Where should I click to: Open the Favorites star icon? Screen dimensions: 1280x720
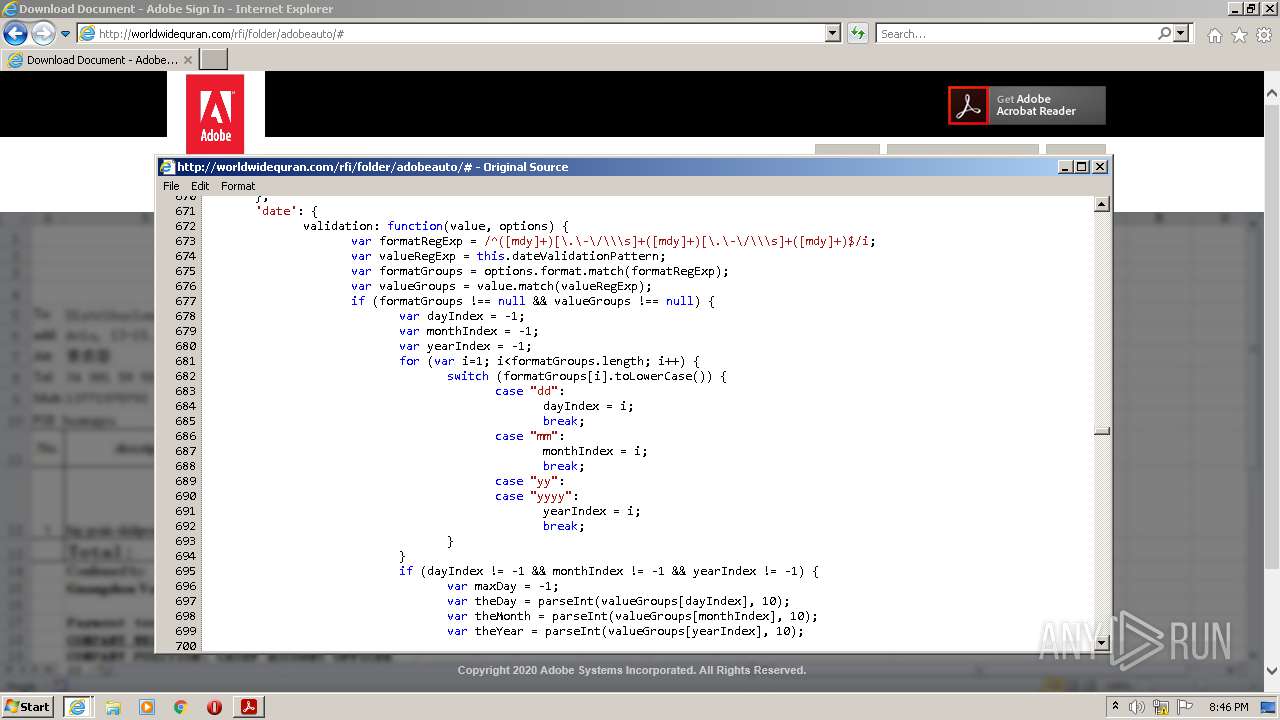click(x=1239, y=35)
